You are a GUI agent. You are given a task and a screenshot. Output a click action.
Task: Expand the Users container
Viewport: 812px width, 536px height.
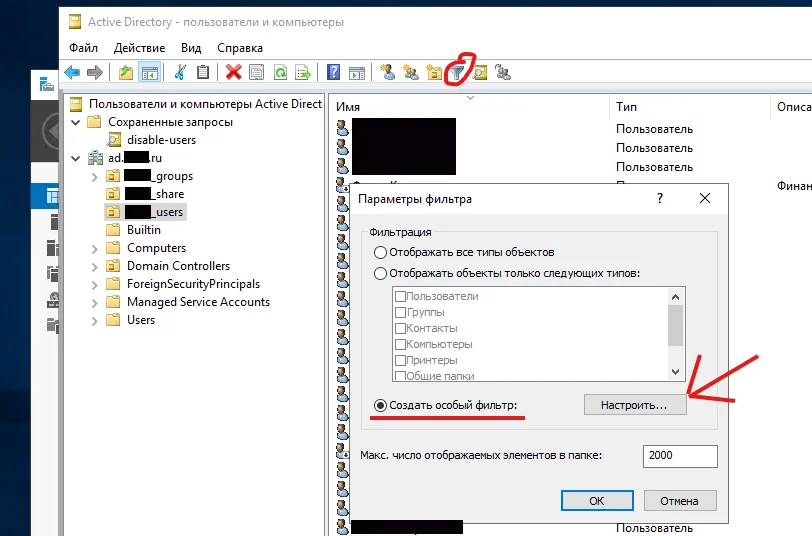(94, 321)
